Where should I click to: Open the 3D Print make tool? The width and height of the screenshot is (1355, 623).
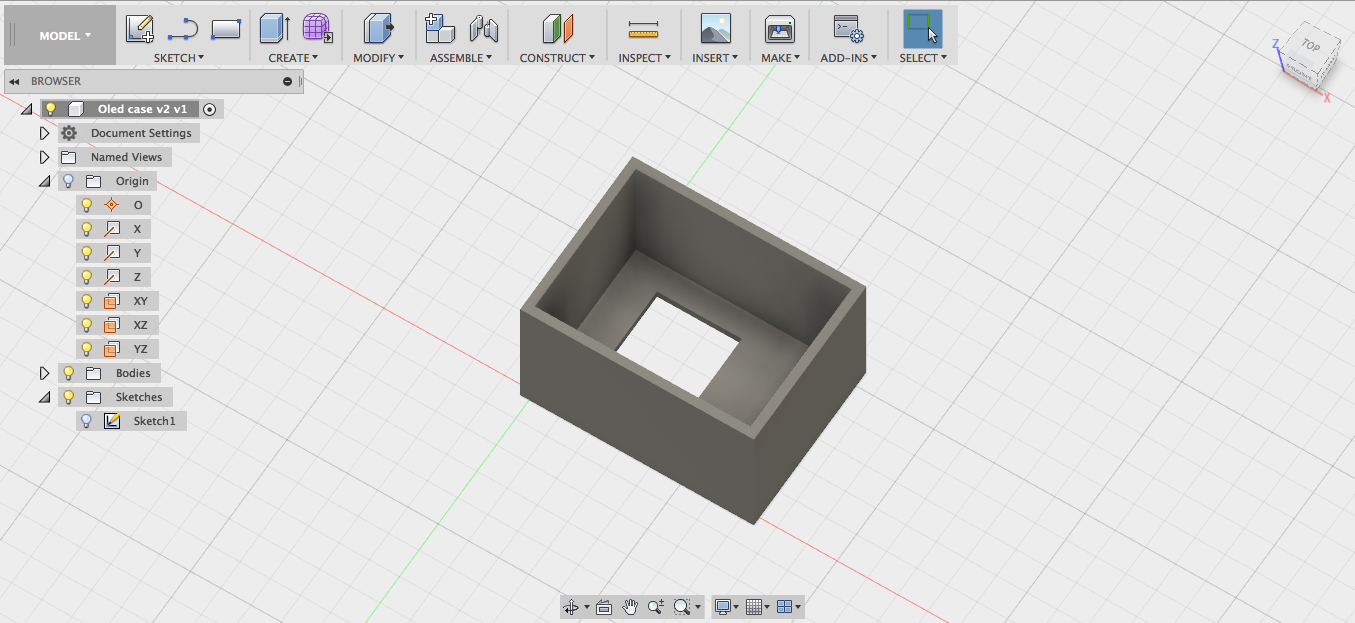pos(780,29)
